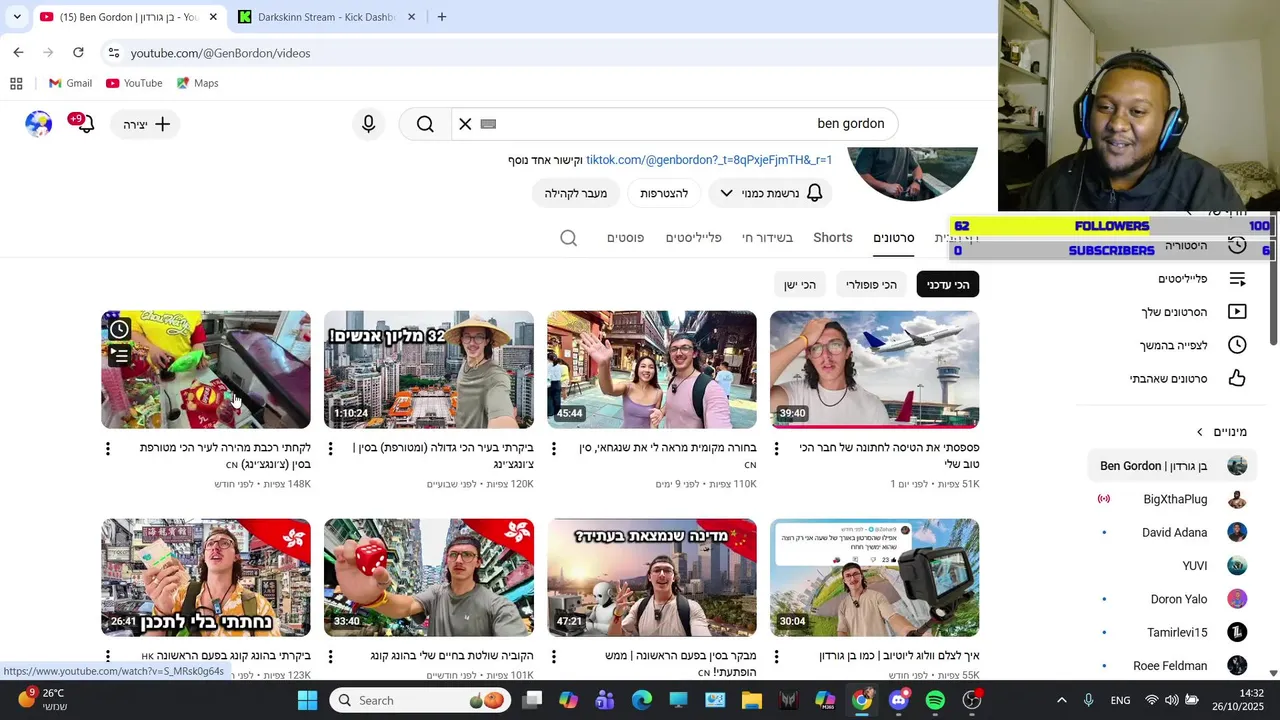Play the 1:10:24 thumbnail video
The width and height of the screenshot is (1280, 720).
(428, 369)
